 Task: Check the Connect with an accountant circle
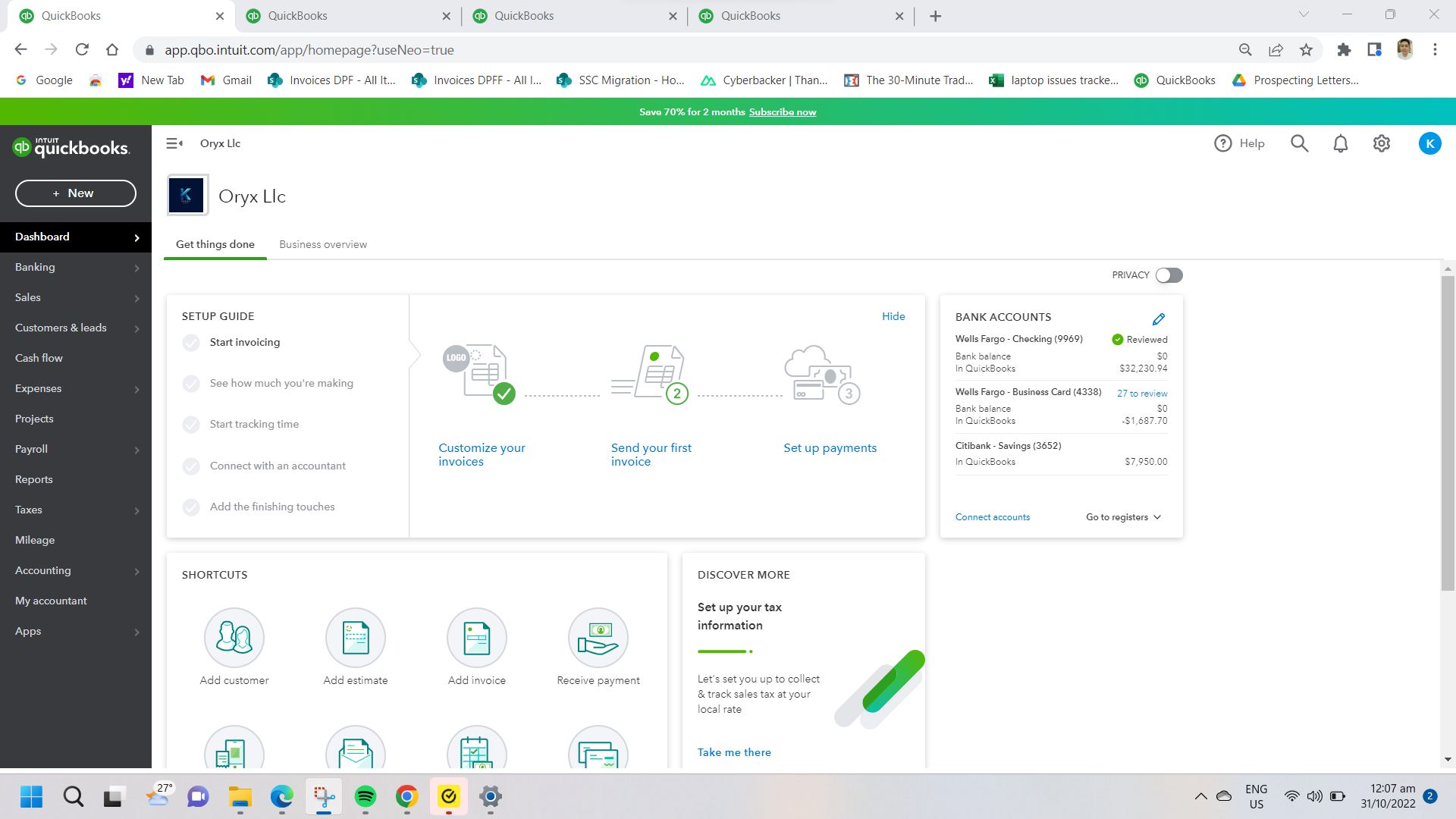(191, 466)
